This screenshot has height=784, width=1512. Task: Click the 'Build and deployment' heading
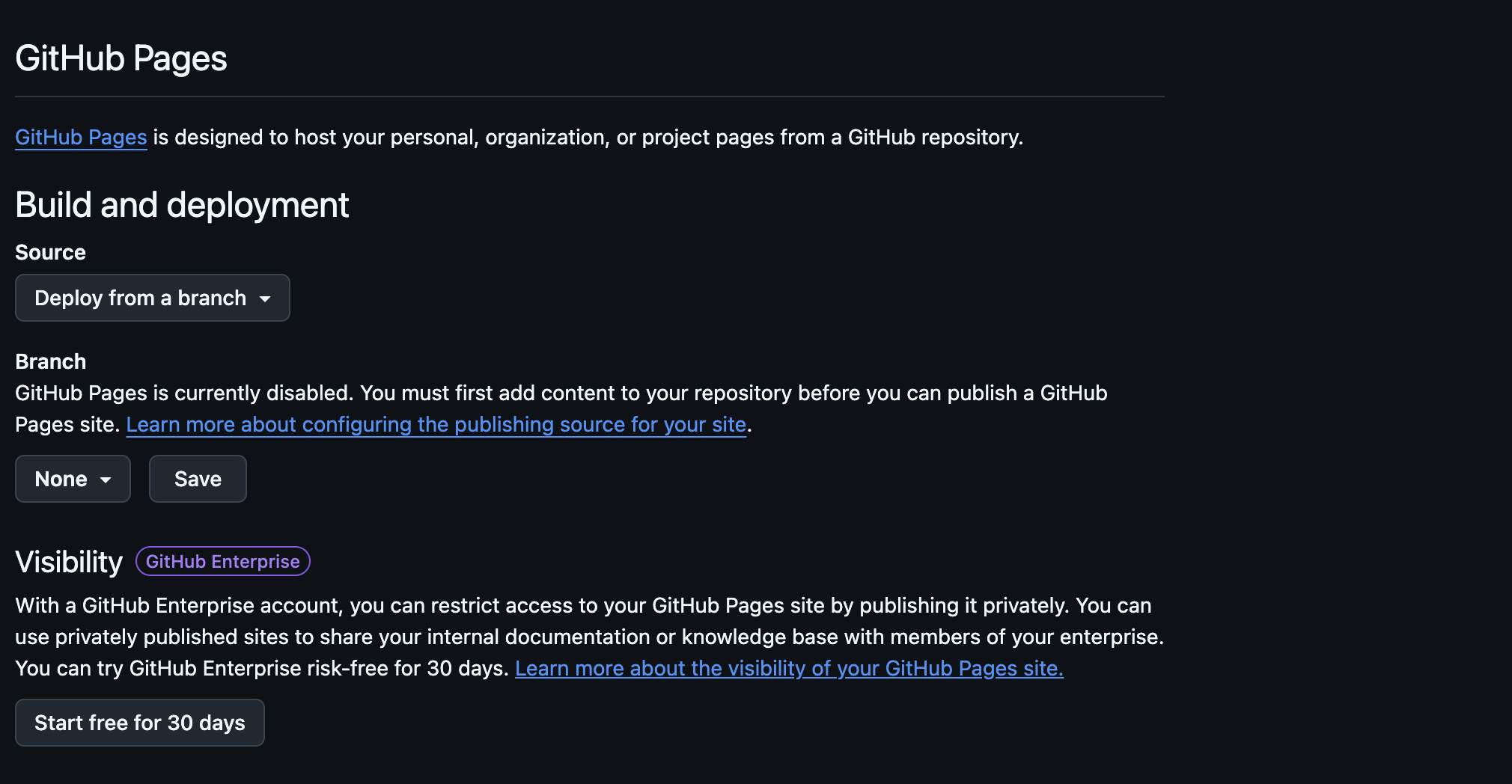182,205
